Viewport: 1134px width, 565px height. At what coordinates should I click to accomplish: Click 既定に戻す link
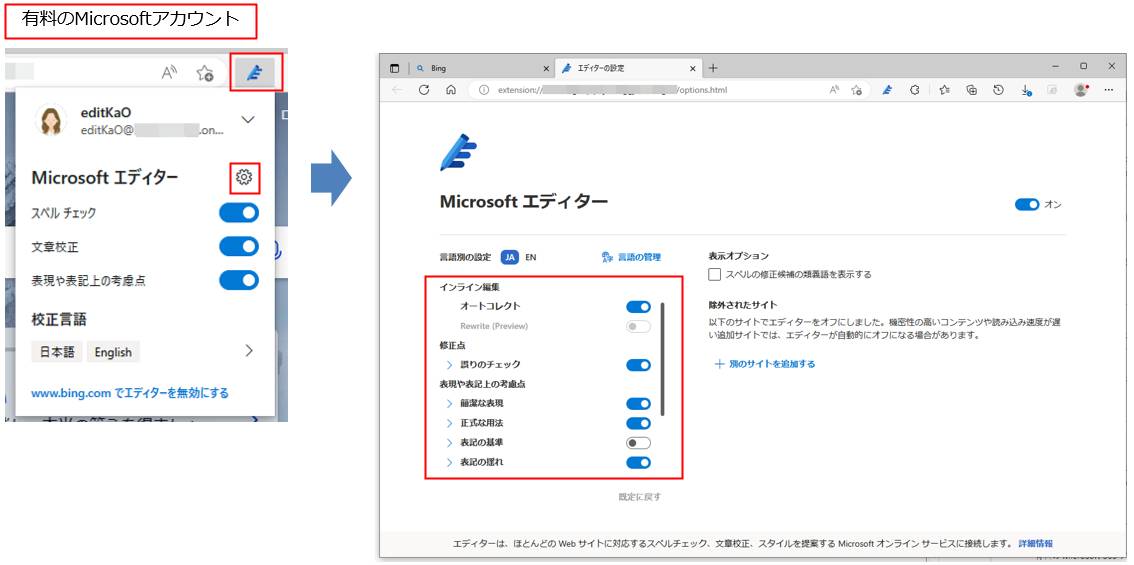(x=639, y=497)
